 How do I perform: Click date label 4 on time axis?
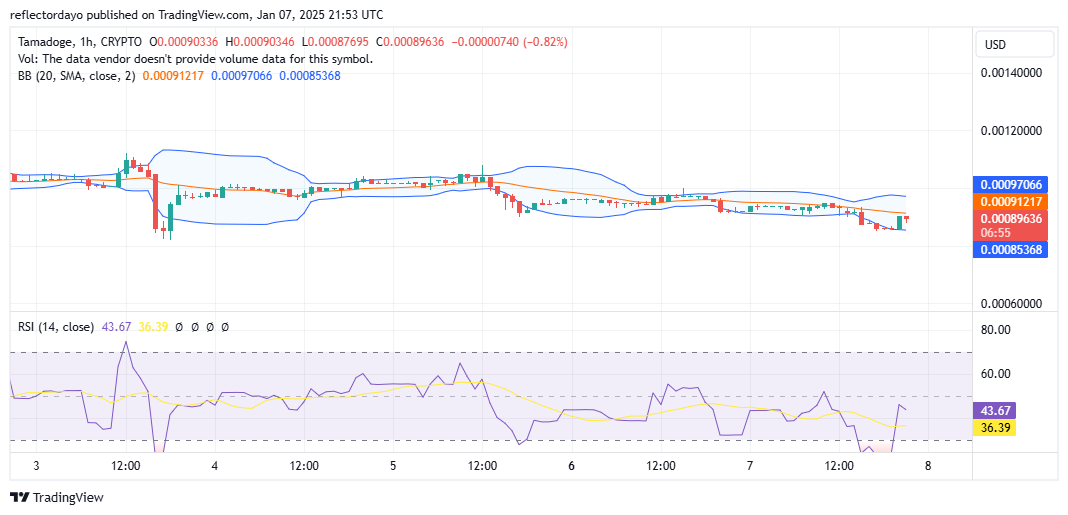[x=215, y=466]
